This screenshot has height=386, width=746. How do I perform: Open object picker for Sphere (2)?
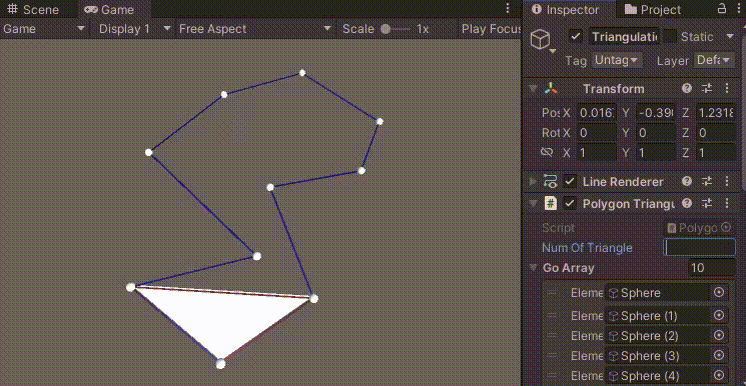coord(719,336)
